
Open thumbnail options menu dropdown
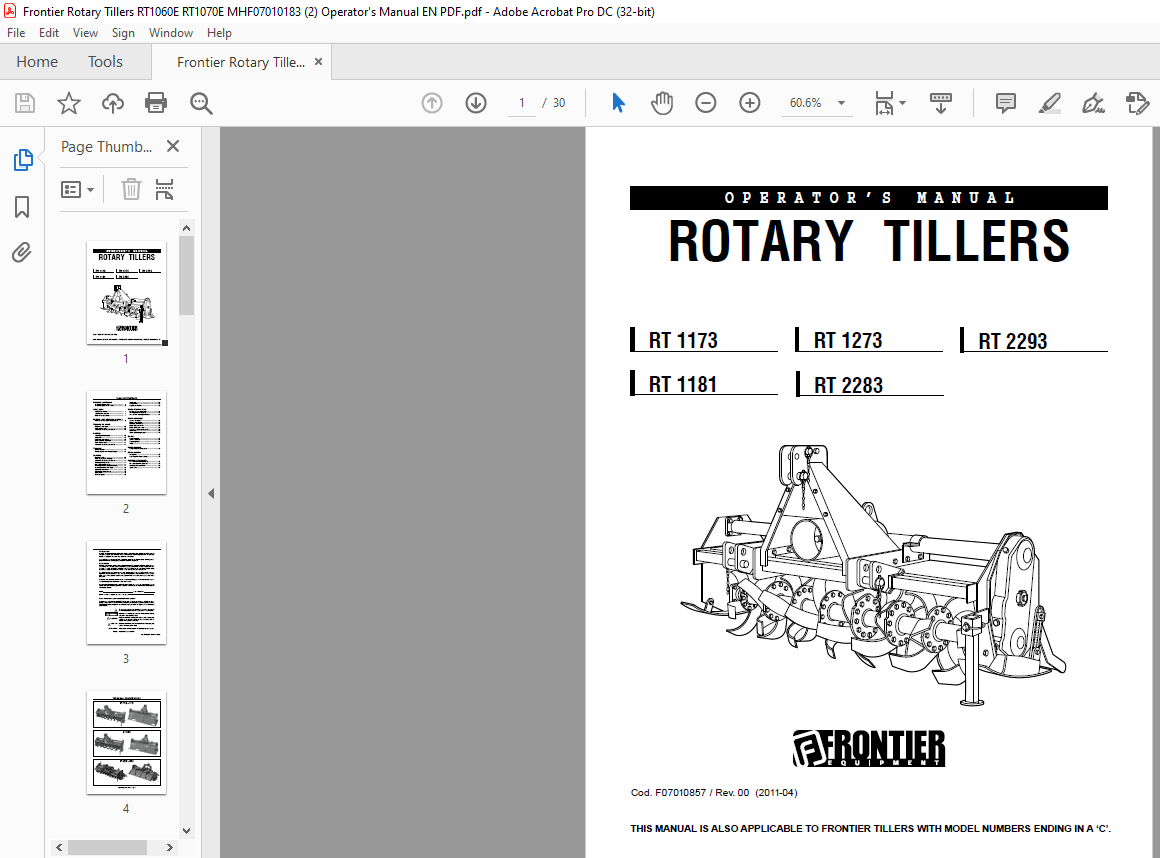coord(78,190)
